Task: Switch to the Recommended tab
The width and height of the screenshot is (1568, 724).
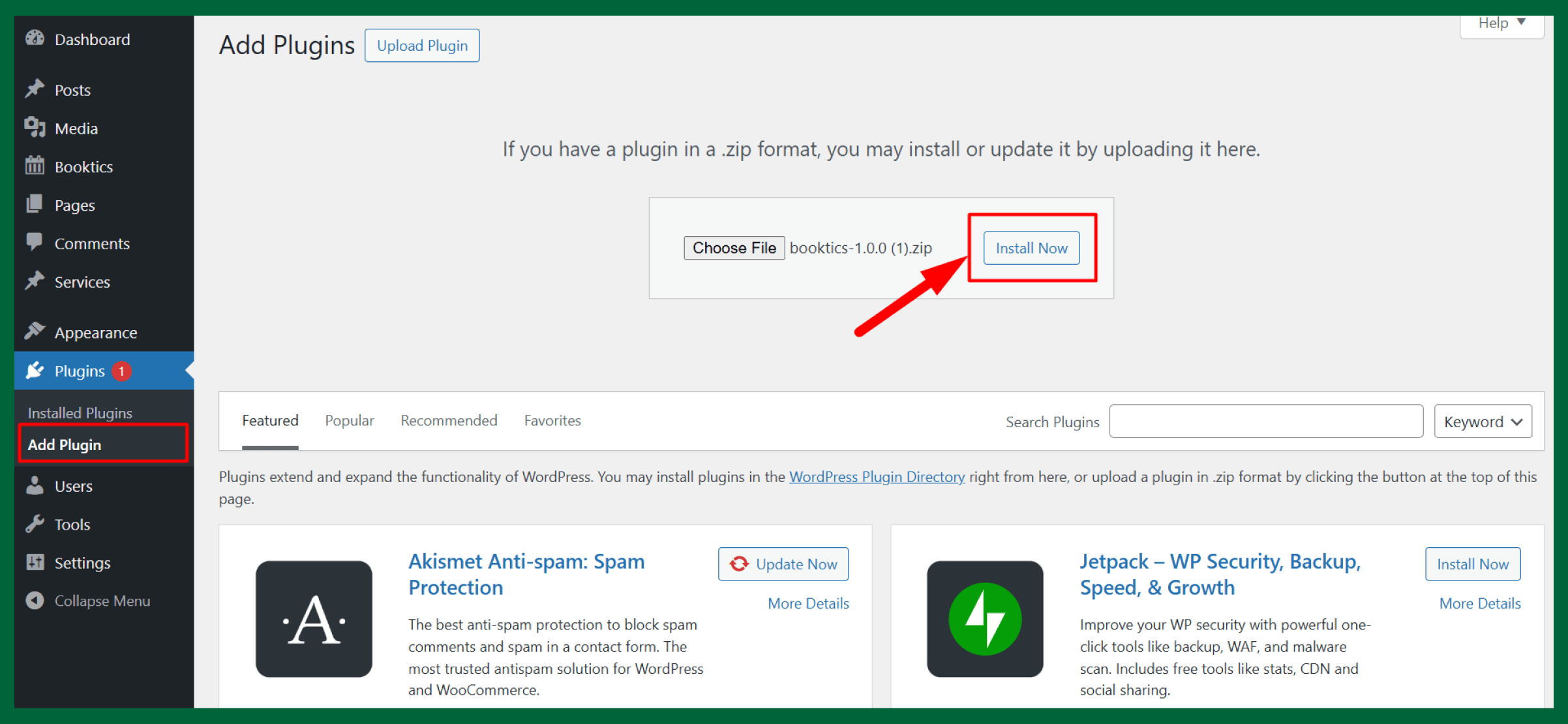Action: [x=449, y=421]
